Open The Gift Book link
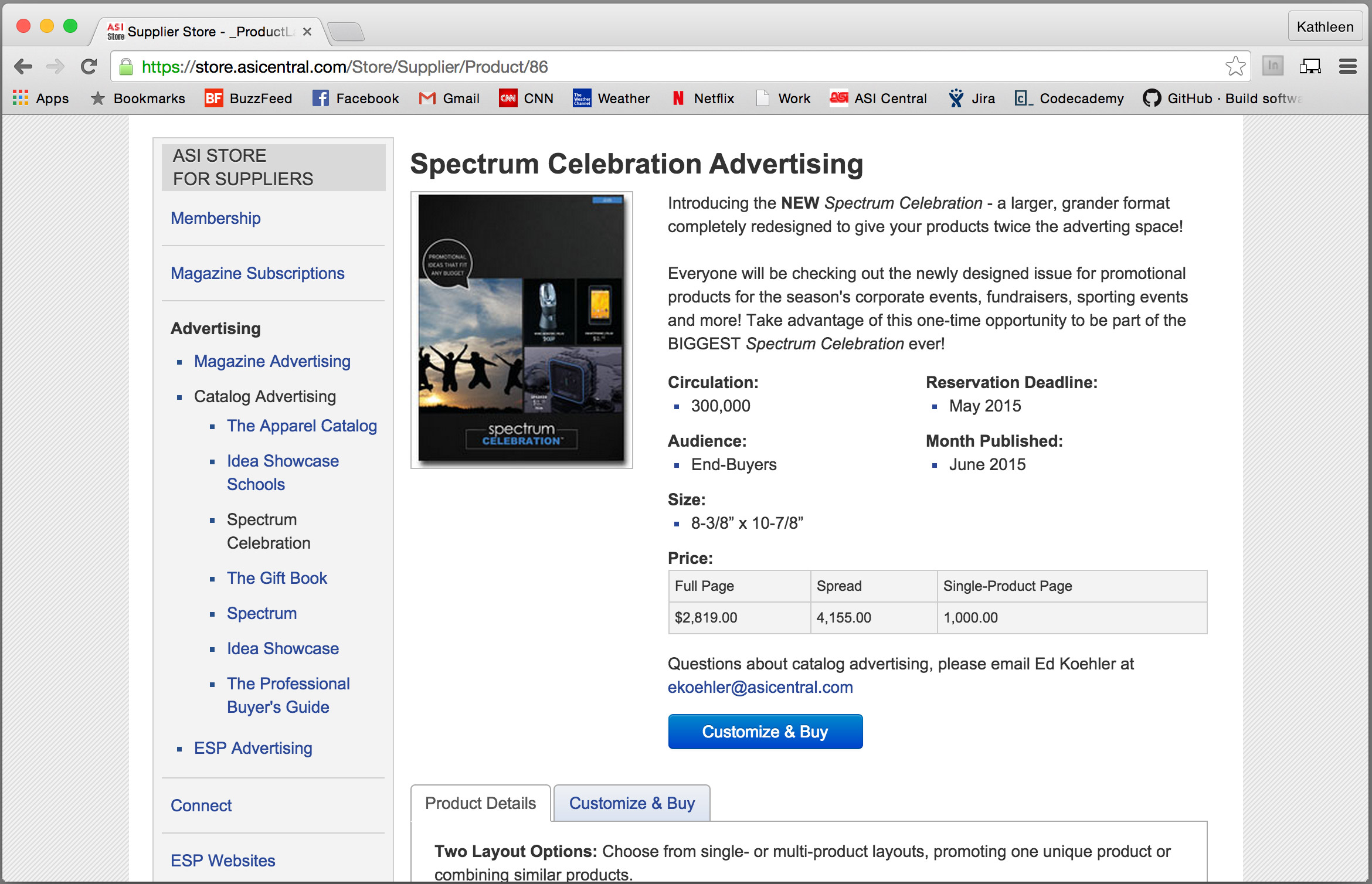Screen dimensions: 1372x884 point(277,578)
